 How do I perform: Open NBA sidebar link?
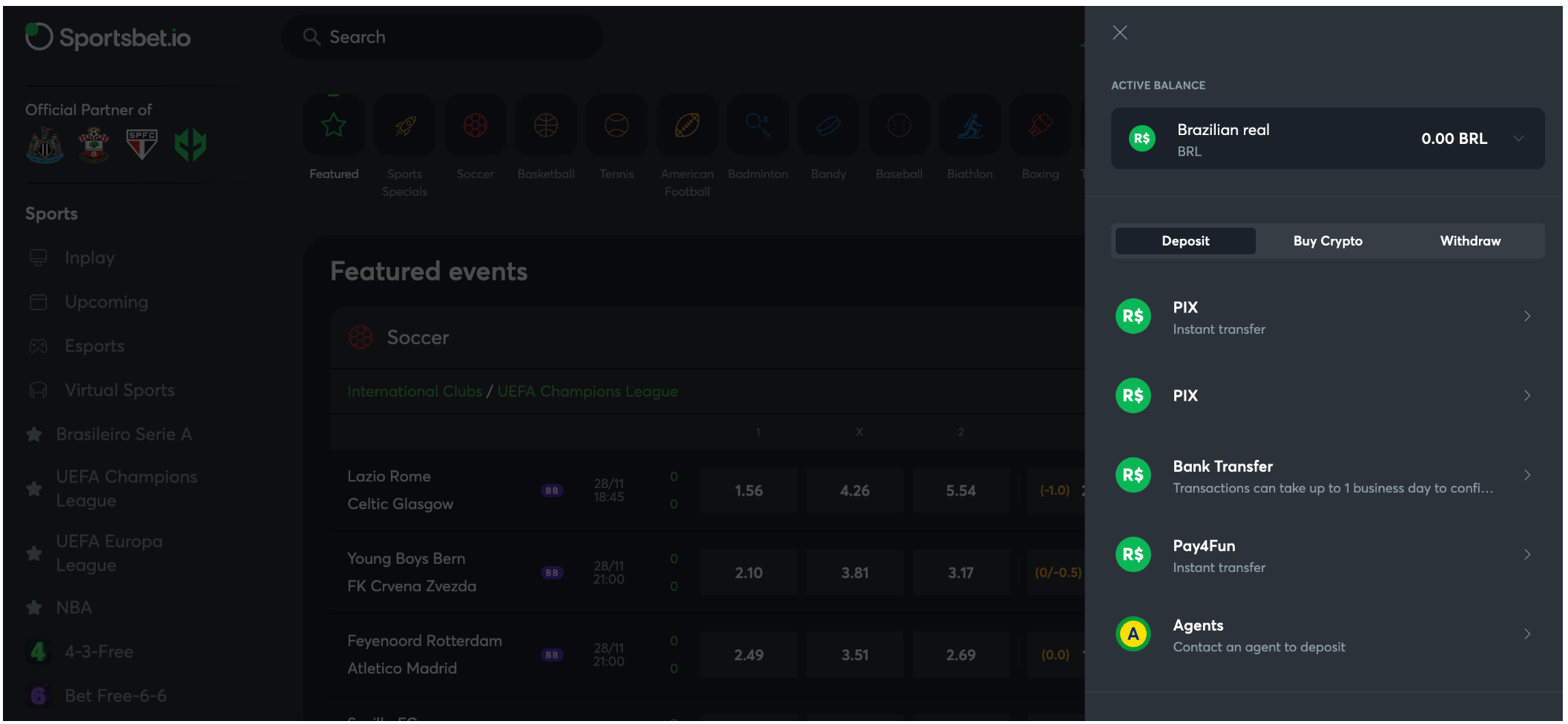pos(59,608)
